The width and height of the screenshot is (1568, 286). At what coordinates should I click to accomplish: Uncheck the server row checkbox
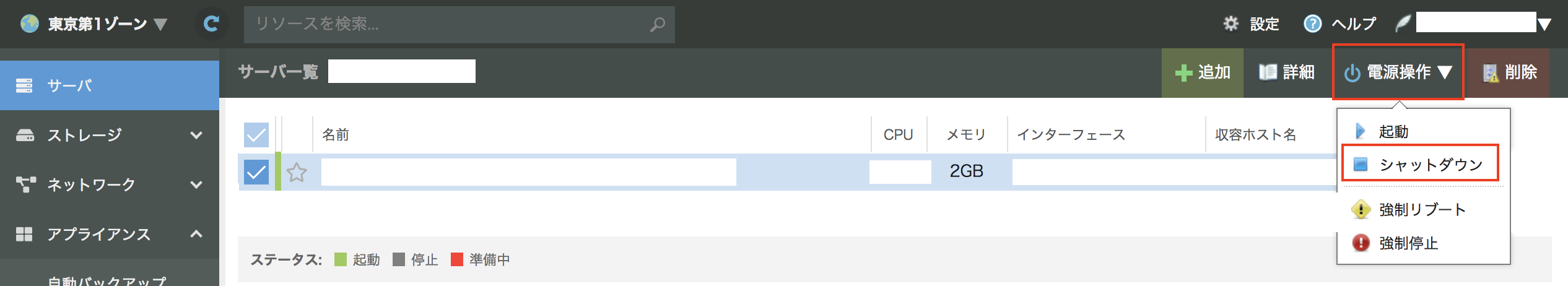[x=256, y=172]
